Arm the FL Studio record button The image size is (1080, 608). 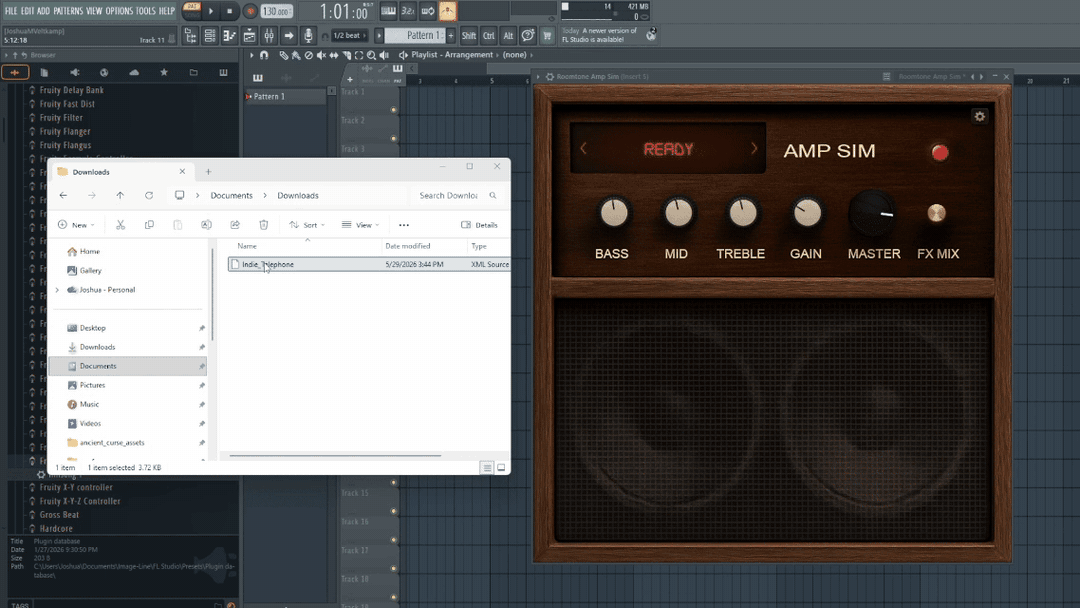coord(250,11)
